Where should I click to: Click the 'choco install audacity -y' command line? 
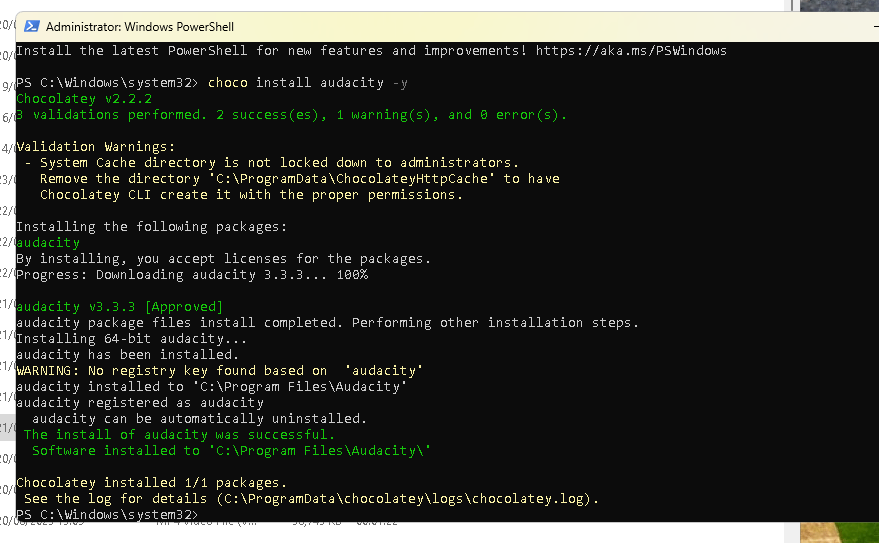tap(308, 83)
